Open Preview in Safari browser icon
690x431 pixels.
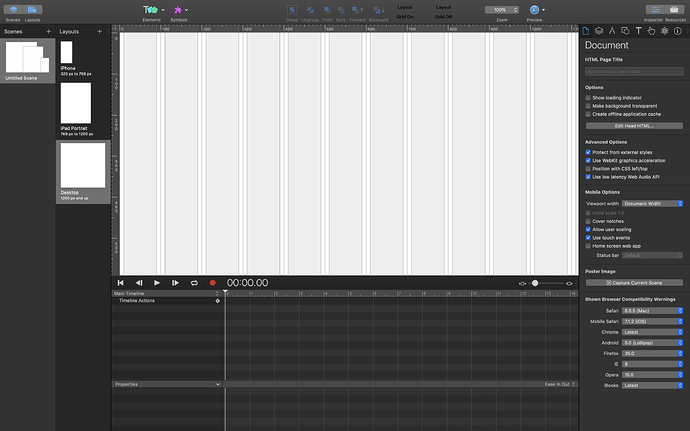(x=534, y=10)
